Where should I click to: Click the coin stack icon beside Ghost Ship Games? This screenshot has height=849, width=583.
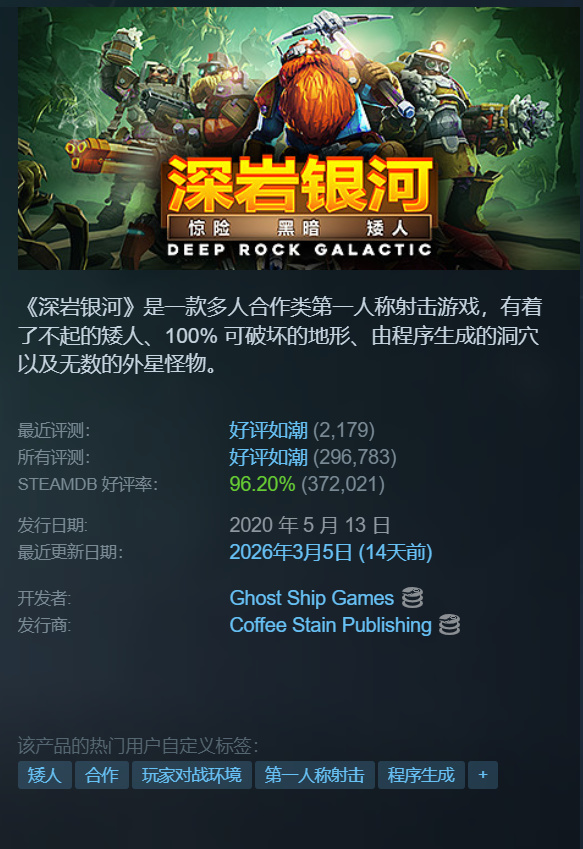[412, 598]
